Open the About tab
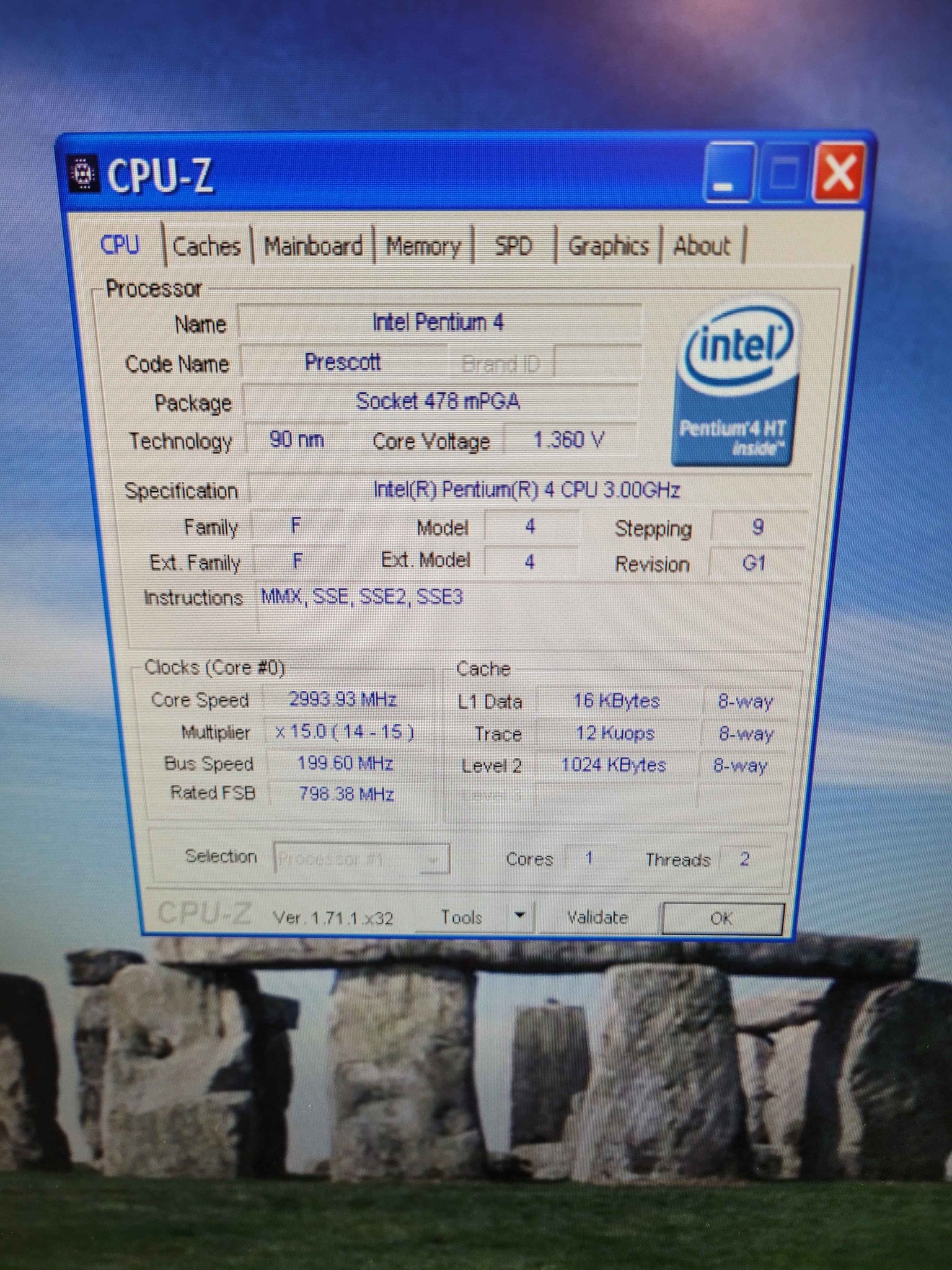 (702, 246)
